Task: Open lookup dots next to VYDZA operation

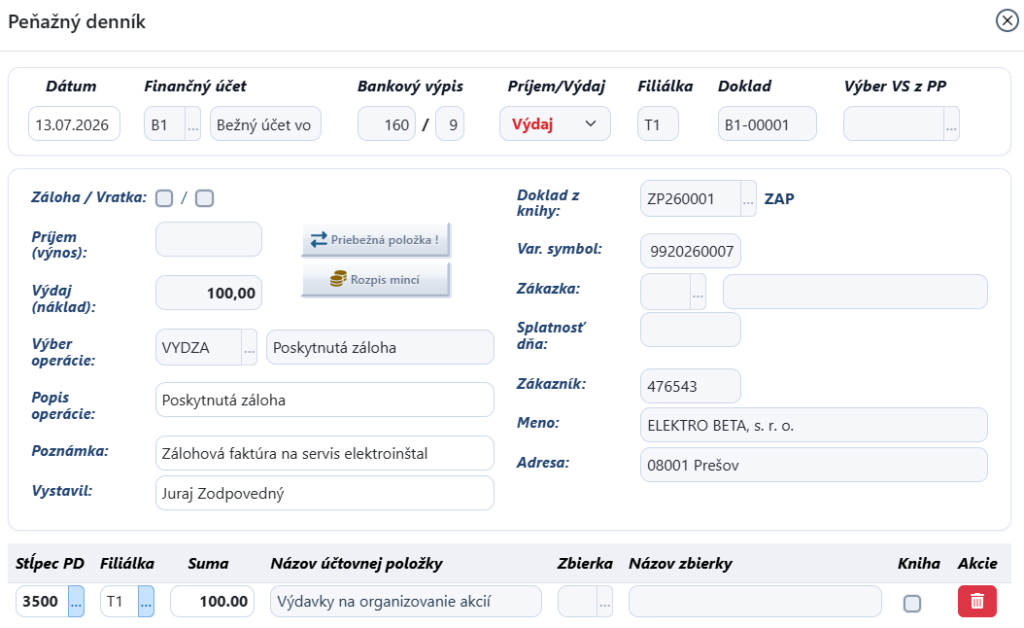Action: pos(249,347)
